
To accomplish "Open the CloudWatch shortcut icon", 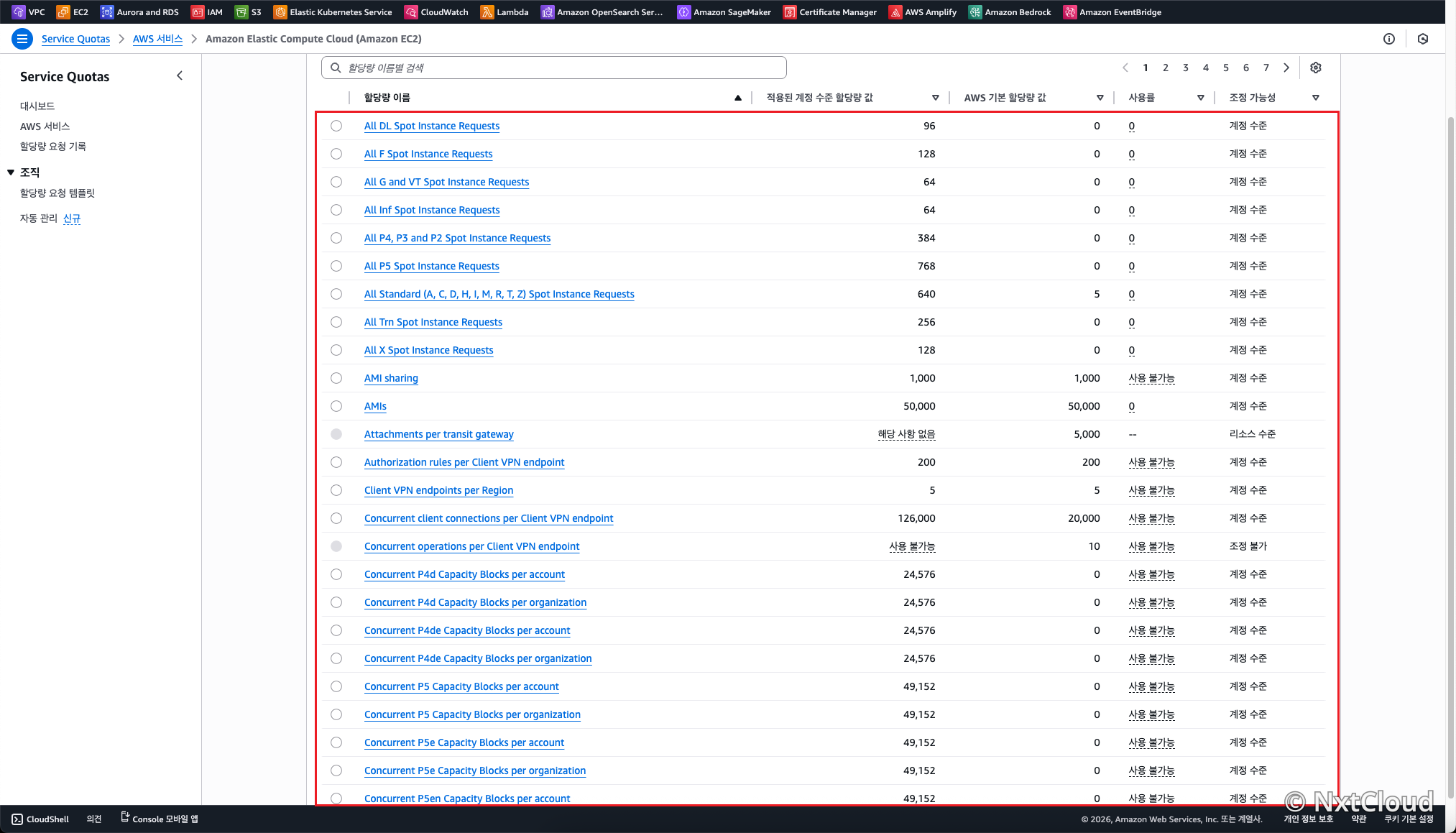I will (x=411, y=12).
